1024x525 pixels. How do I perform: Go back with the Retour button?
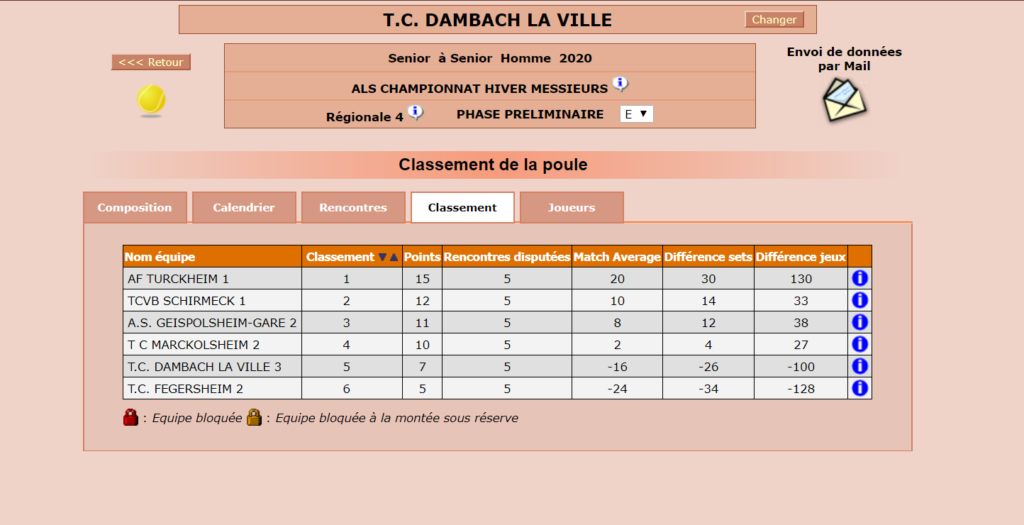pos(151,62)
